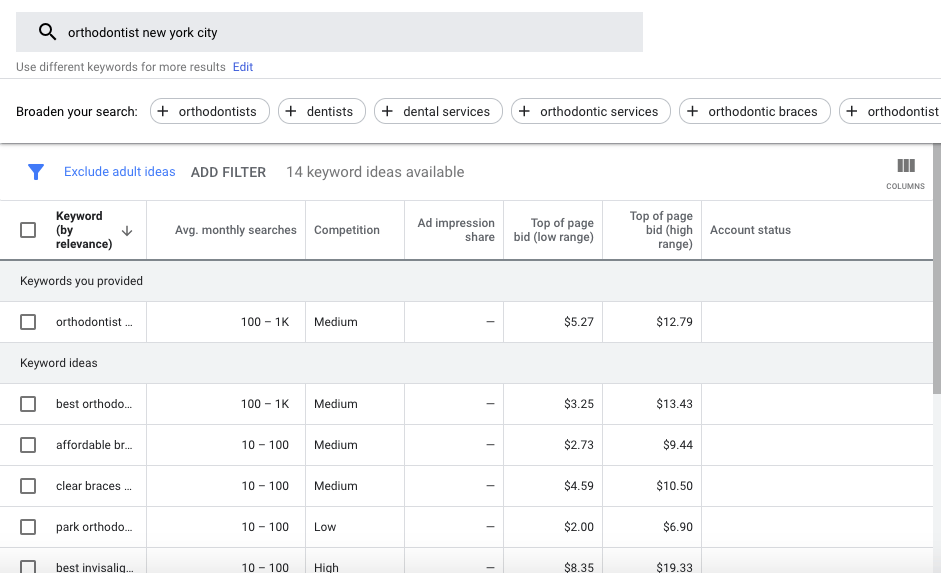Screen dimensions: 941x573
Task: Tick the checkbox for park orthodontics row
Action: pos(28,527)
